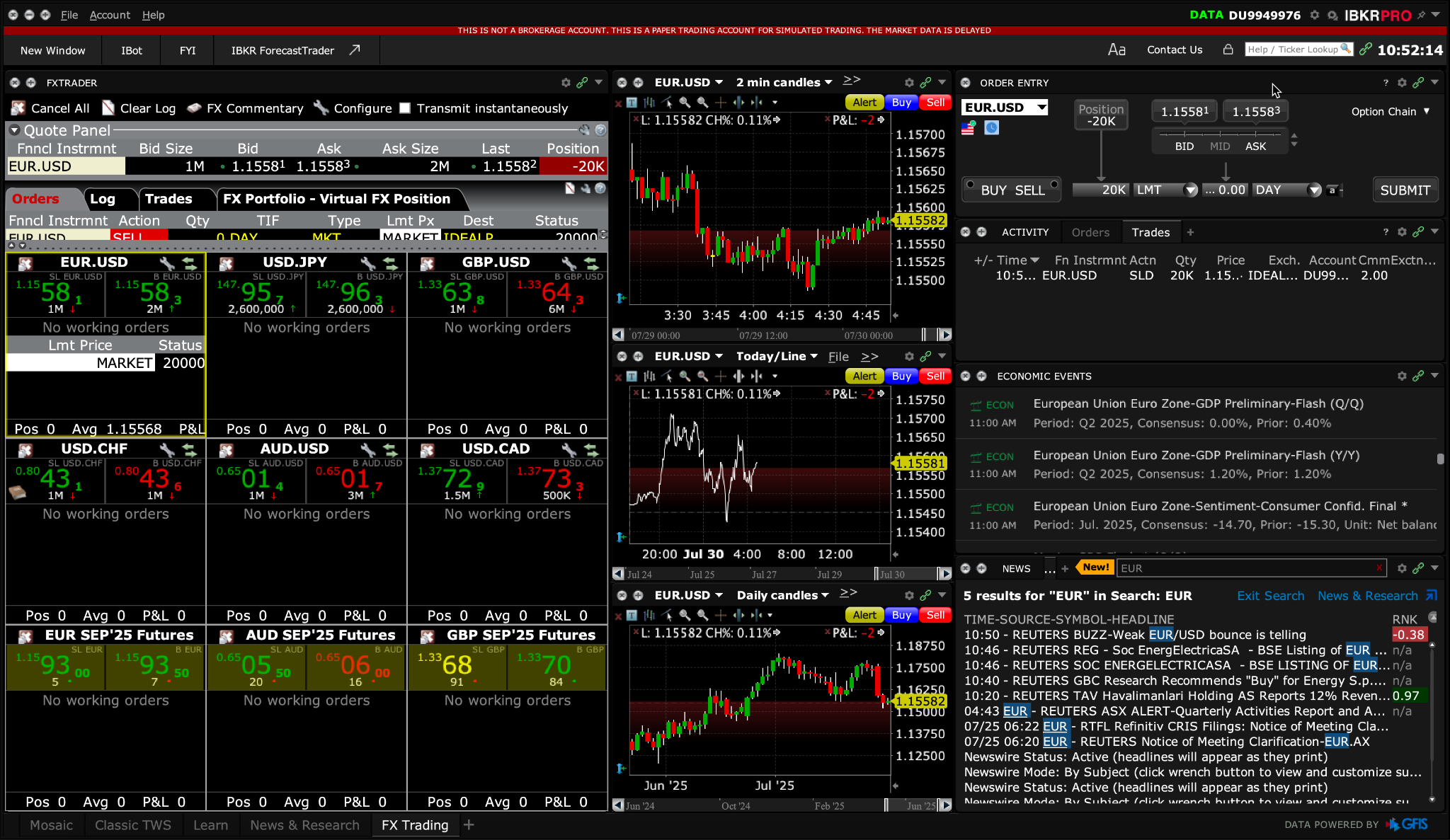Select the BUY radio button in Order Entry

click(971, 185)
